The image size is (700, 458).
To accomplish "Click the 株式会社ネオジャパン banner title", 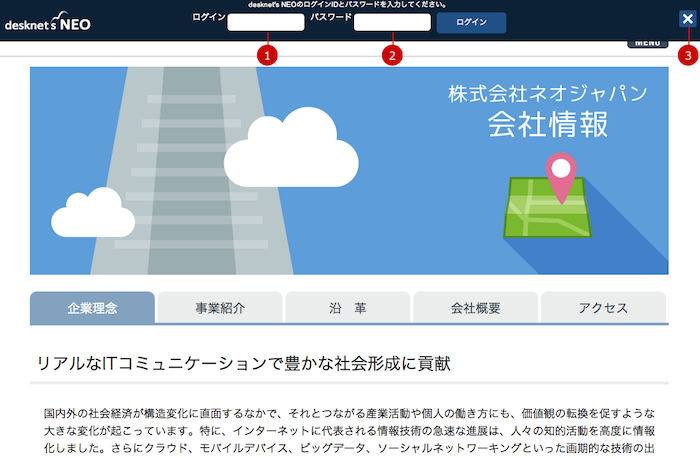I will [548, 94].
